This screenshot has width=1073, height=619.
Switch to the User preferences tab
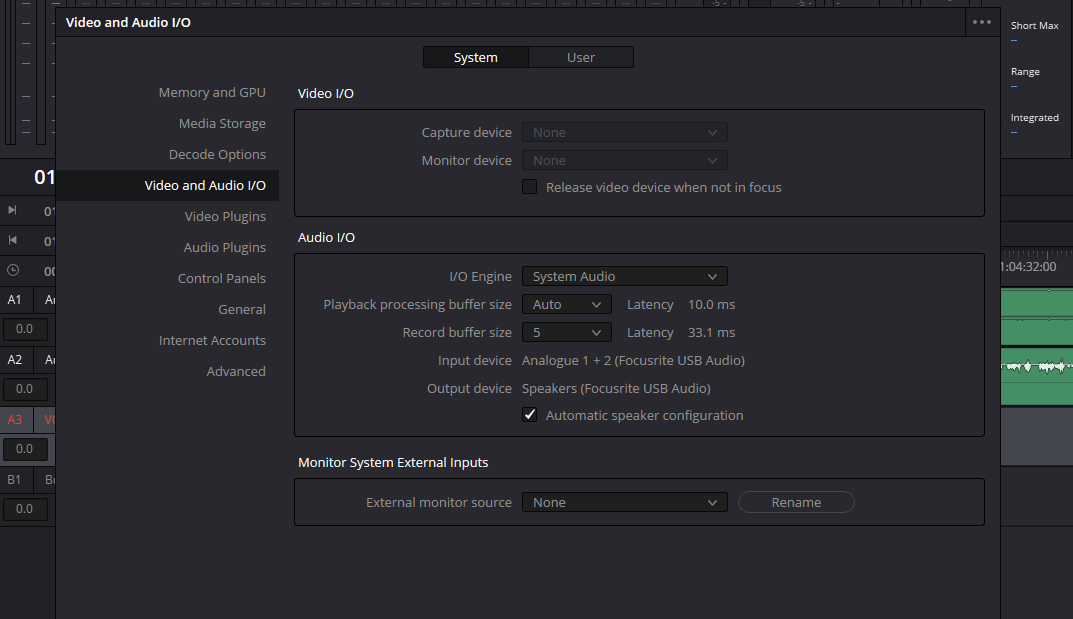(580, 57)
